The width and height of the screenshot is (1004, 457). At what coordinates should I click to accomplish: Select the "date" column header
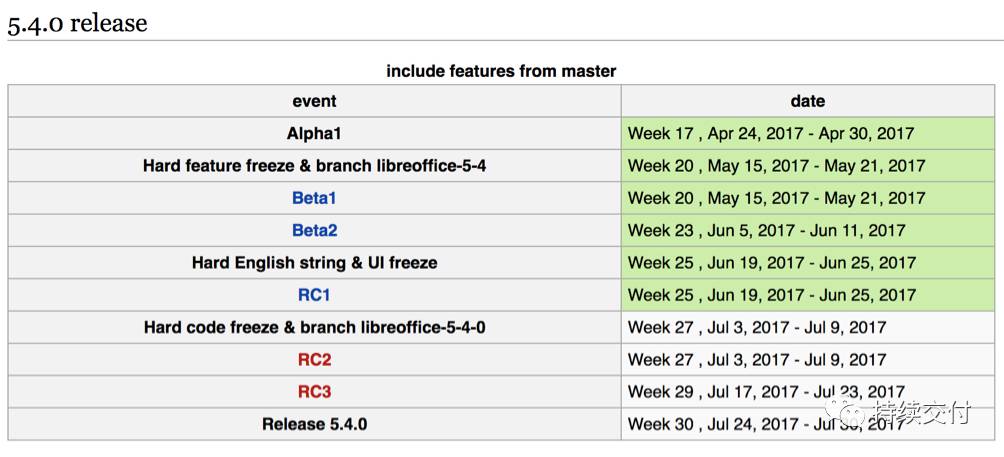point(807,101)
